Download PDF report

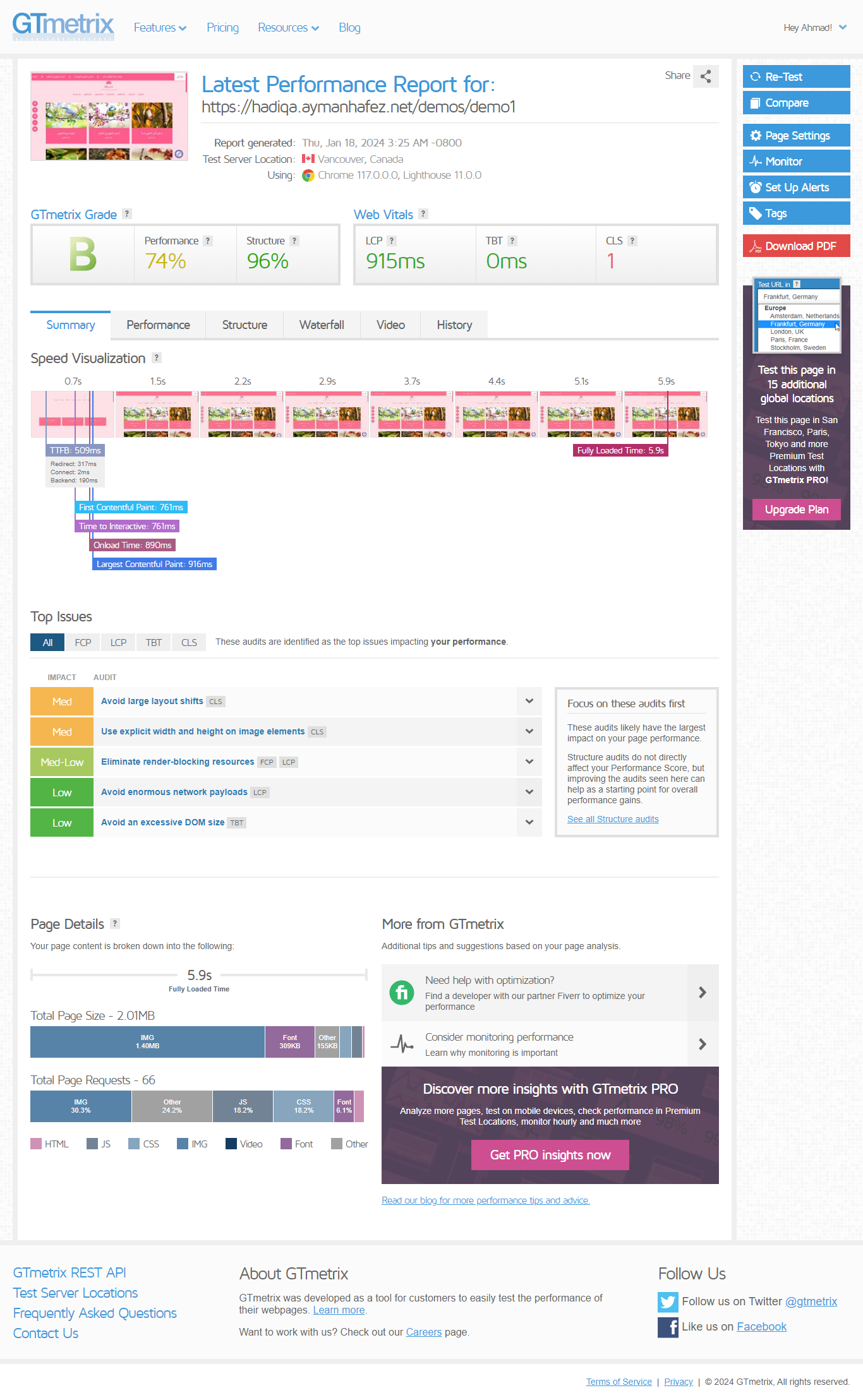796,246
